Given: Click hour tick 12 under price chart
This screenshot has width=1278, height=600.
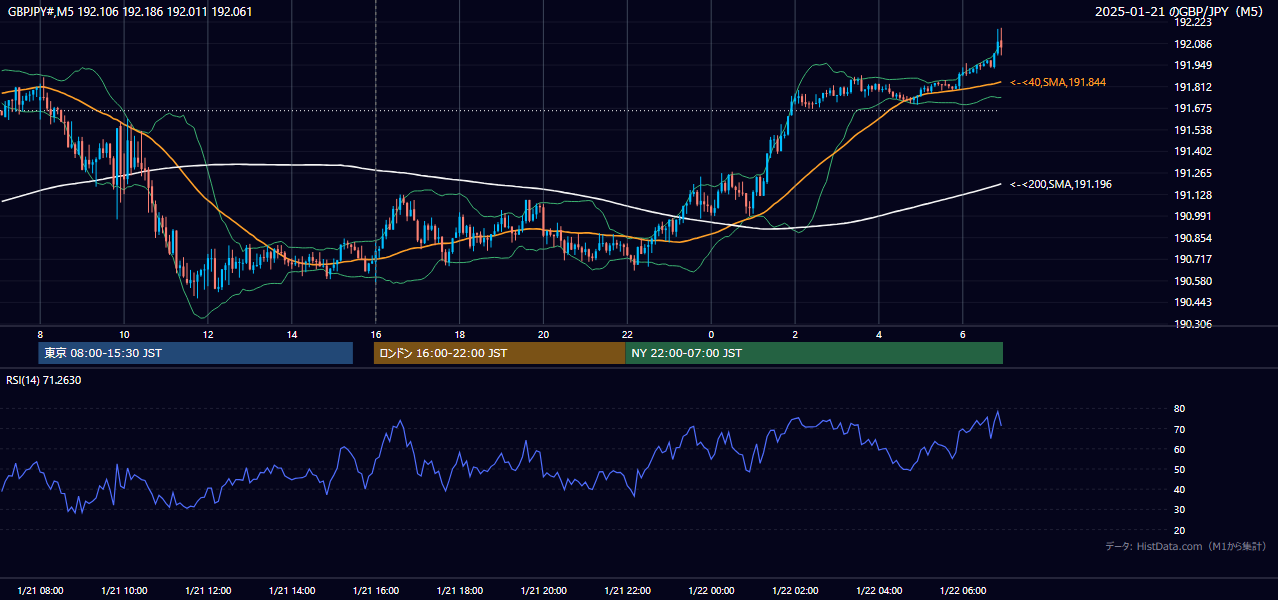Looking at the screenshot, I should pyautogui.click(x=208, y=334).
